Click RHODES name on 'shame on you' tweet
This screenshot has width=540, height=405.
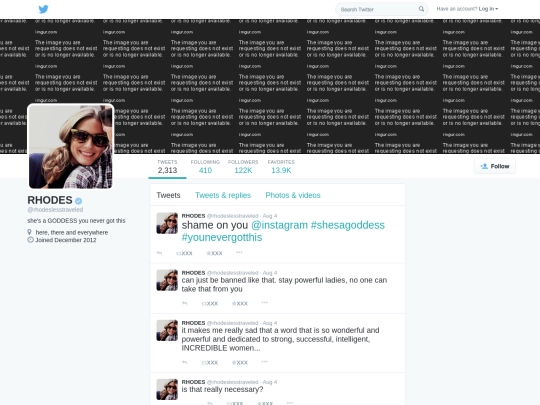(193, 216)
